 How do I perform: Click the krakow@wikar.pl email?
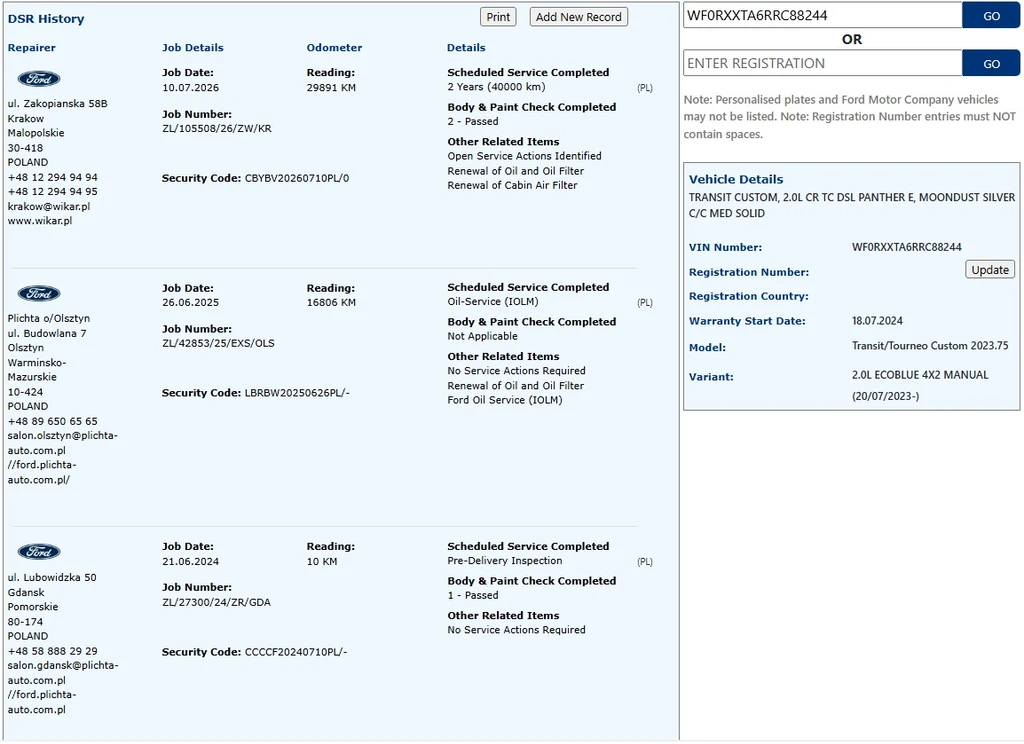[x=49, y=206]
